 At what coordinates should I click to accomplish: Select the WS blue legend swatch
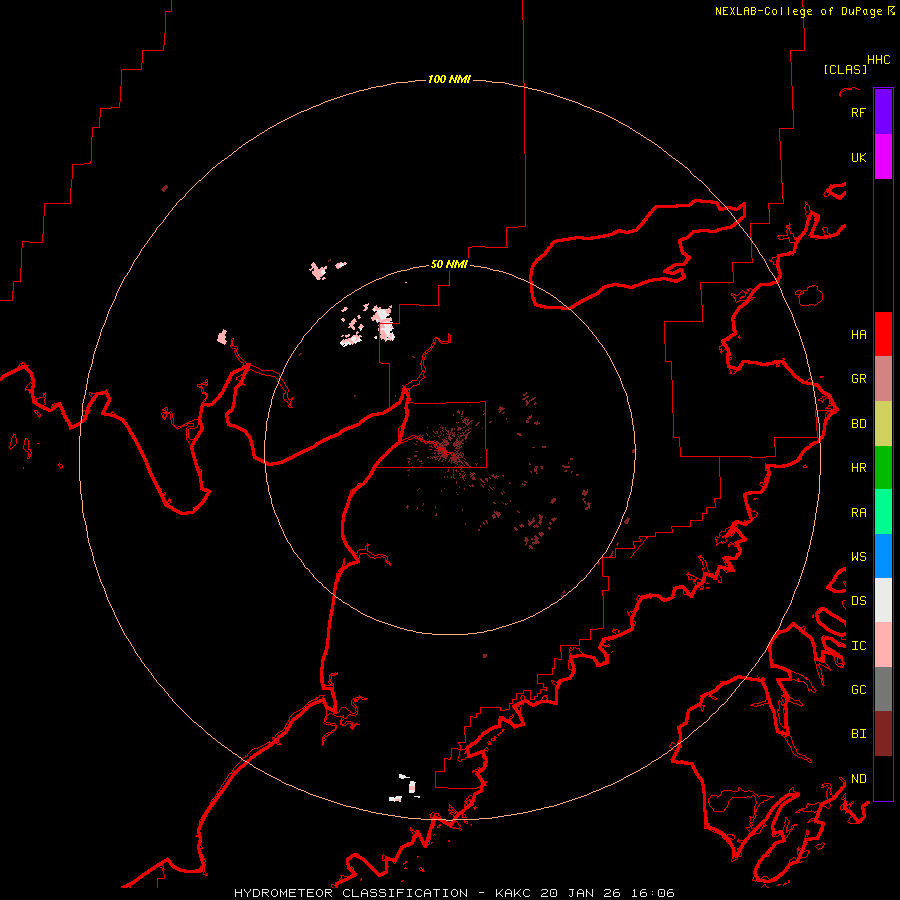883,556
